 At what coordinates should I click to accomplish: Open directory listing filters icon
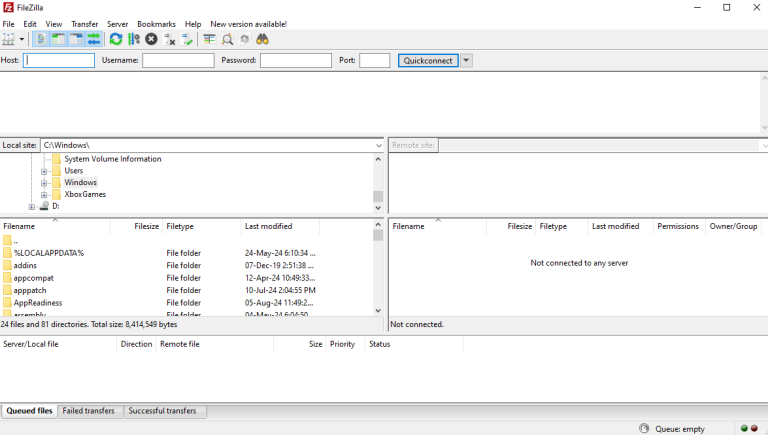click(x=210, y=39)
